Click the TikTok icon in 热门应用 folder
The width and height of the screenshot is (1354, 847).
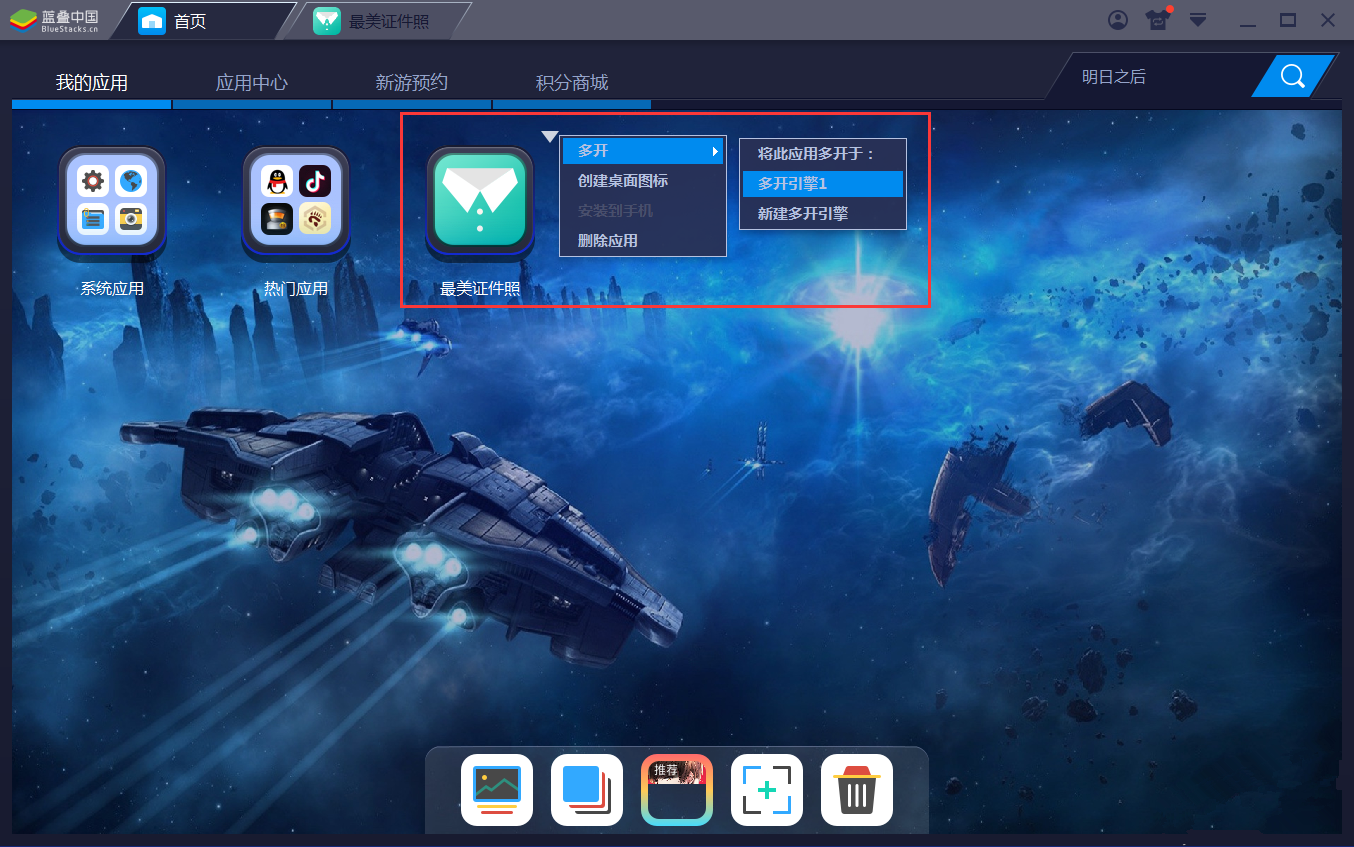tap(314, 181)
